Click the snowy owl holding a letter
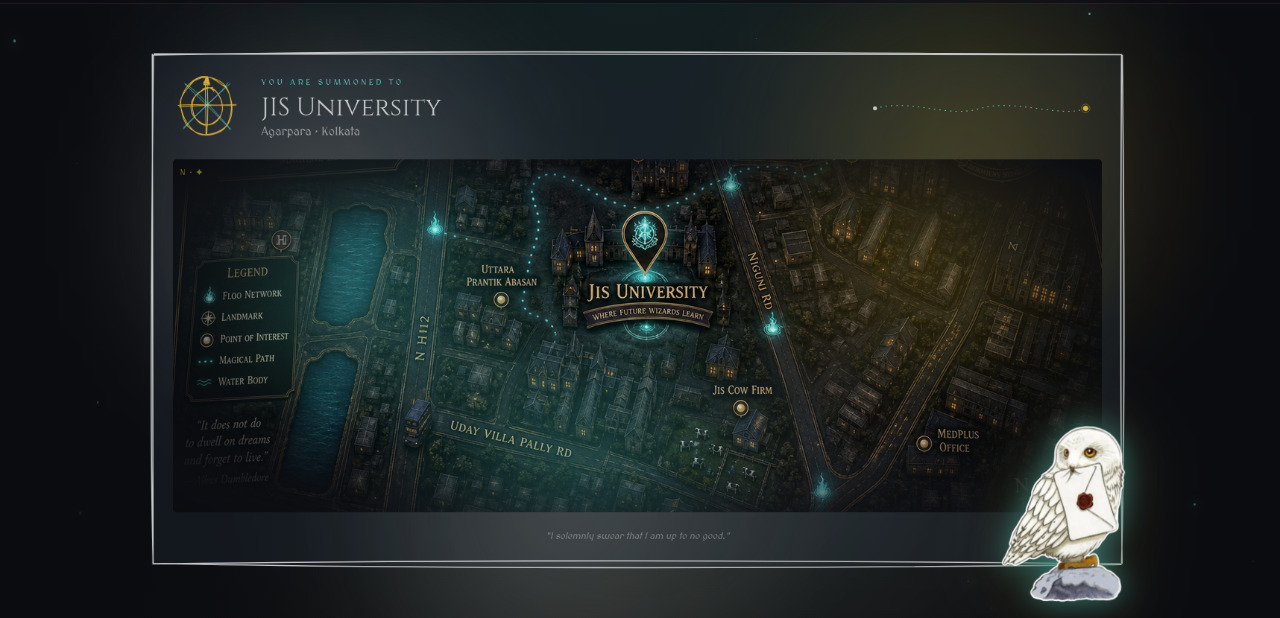The image size is (1280, 618). coord(1066,513)
